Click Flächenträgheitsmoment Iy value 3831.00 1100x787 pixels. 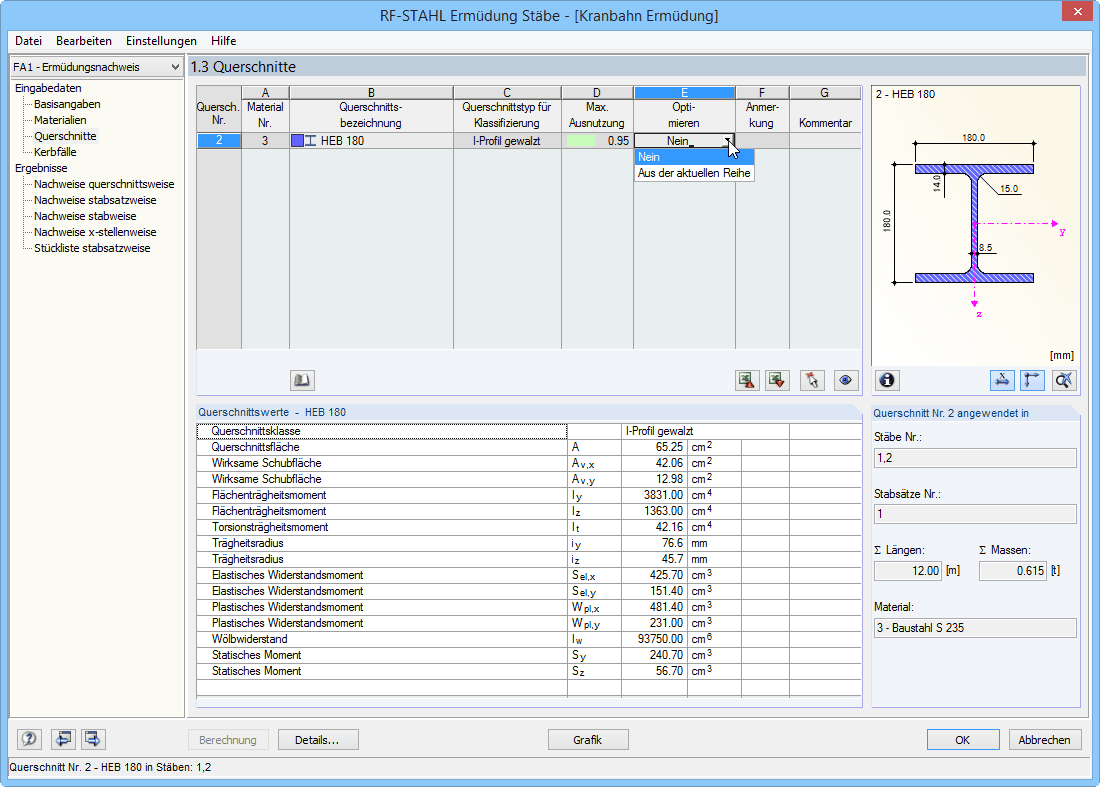click(x=664, y=495)
